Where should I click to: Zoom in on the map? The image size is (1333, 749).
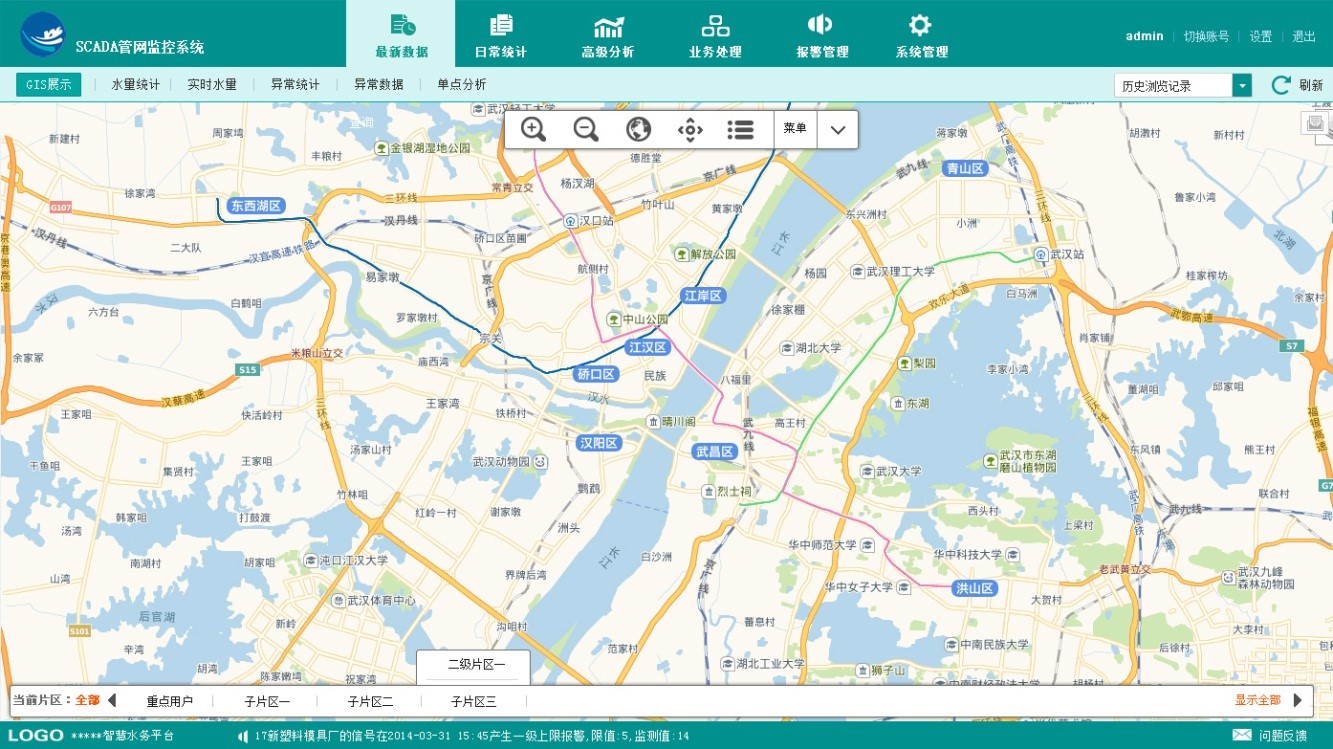coord(533,129)
